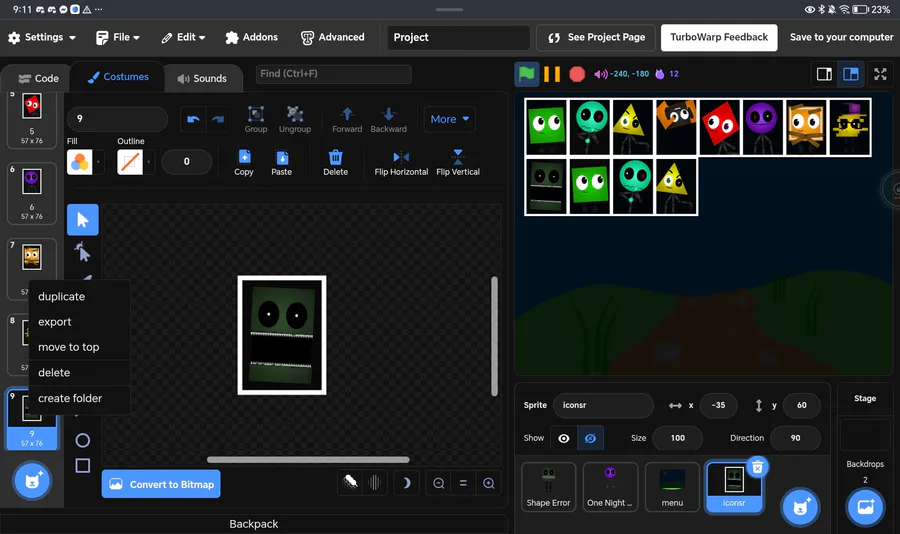Open the Addons settings

[x=251, y=37]
